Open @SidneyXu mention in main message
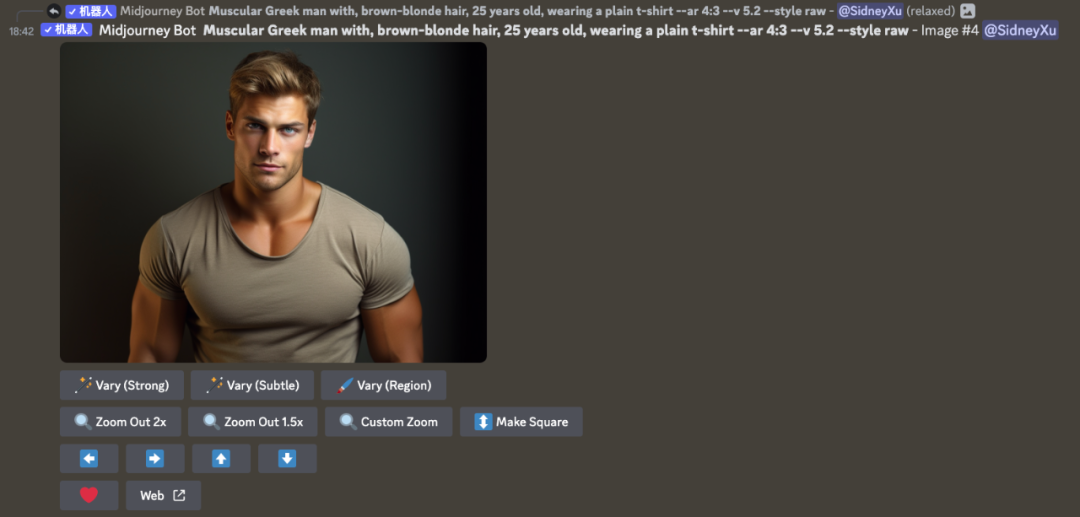Screen dimensions: 1080x517 [x=1020, y=30]
